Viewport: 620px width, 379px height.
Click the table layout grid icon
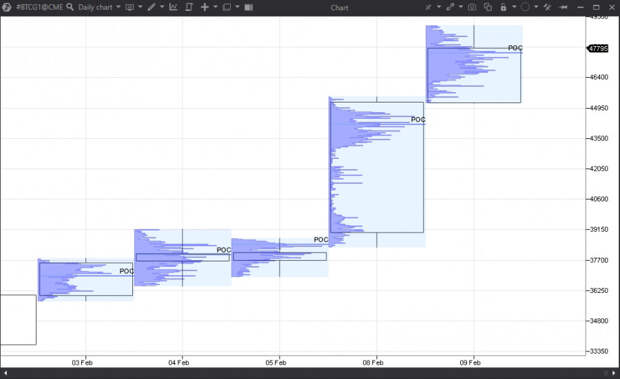coord(249,7)
